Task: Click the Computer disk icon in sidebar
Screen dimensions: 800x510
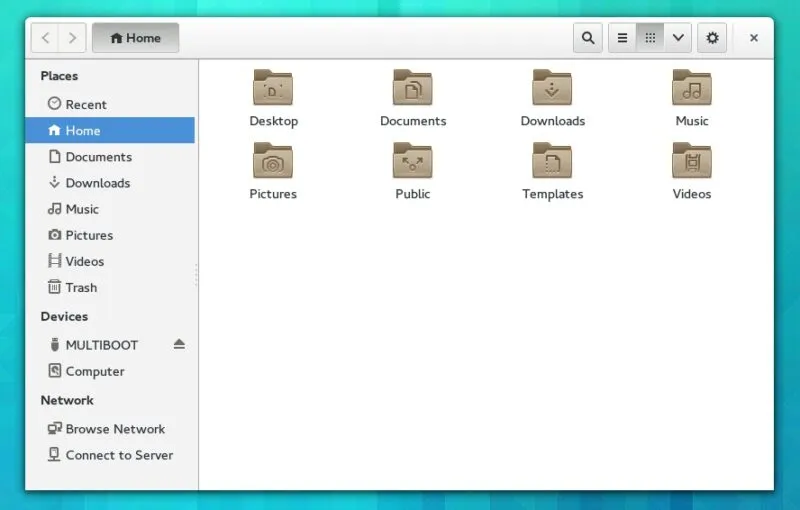Action: tap(55, 370)
